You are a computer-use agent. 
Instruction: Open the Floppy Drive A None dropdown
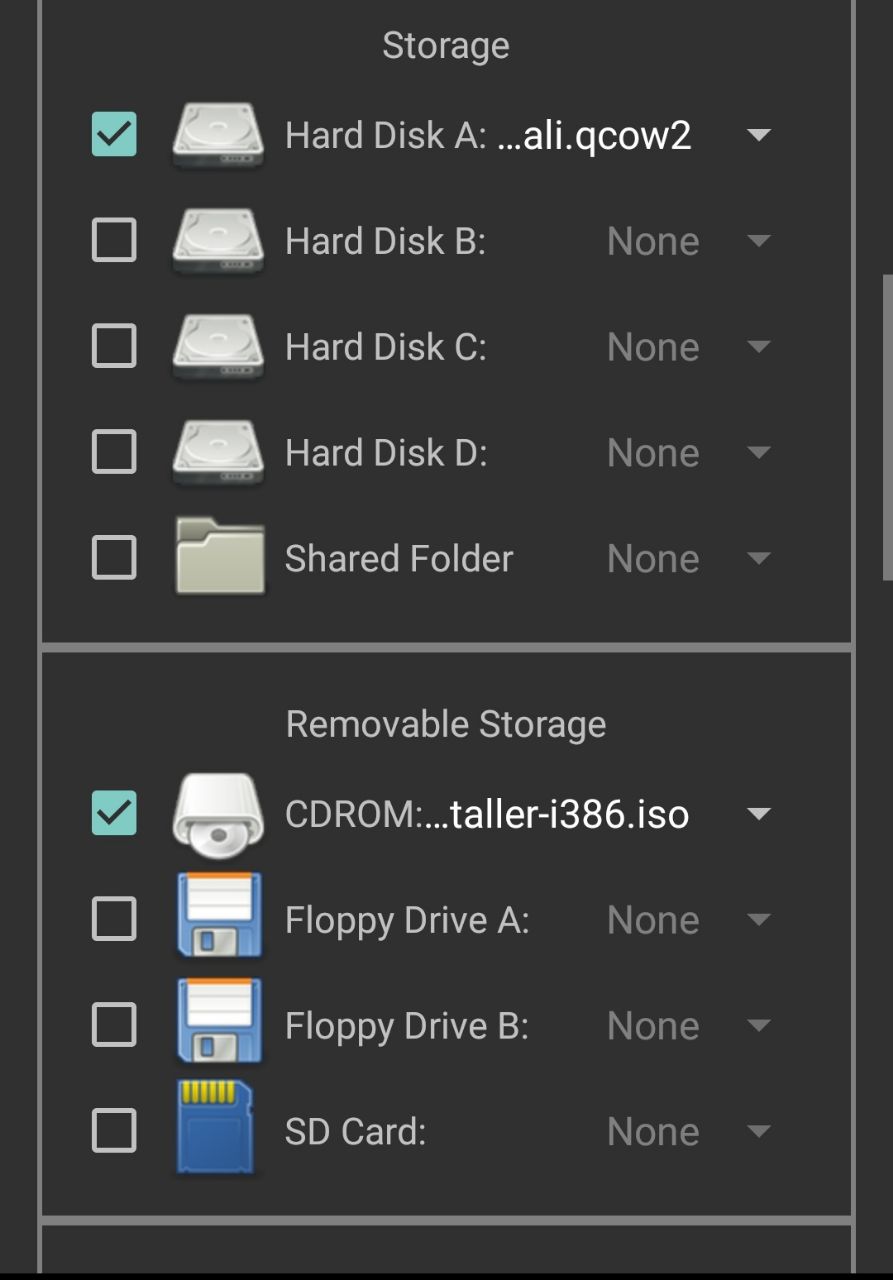point(759,920)
